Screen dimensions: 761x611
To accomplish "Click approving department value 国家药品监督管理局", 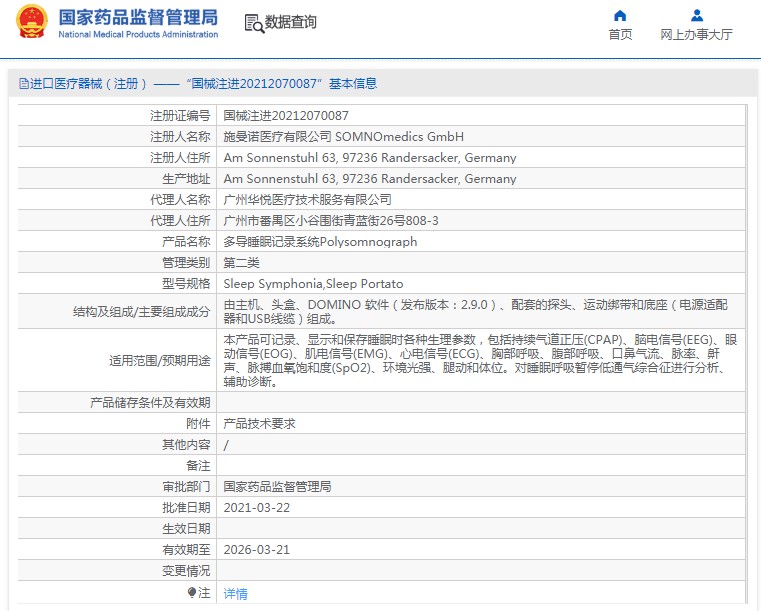I will (277, 487).
